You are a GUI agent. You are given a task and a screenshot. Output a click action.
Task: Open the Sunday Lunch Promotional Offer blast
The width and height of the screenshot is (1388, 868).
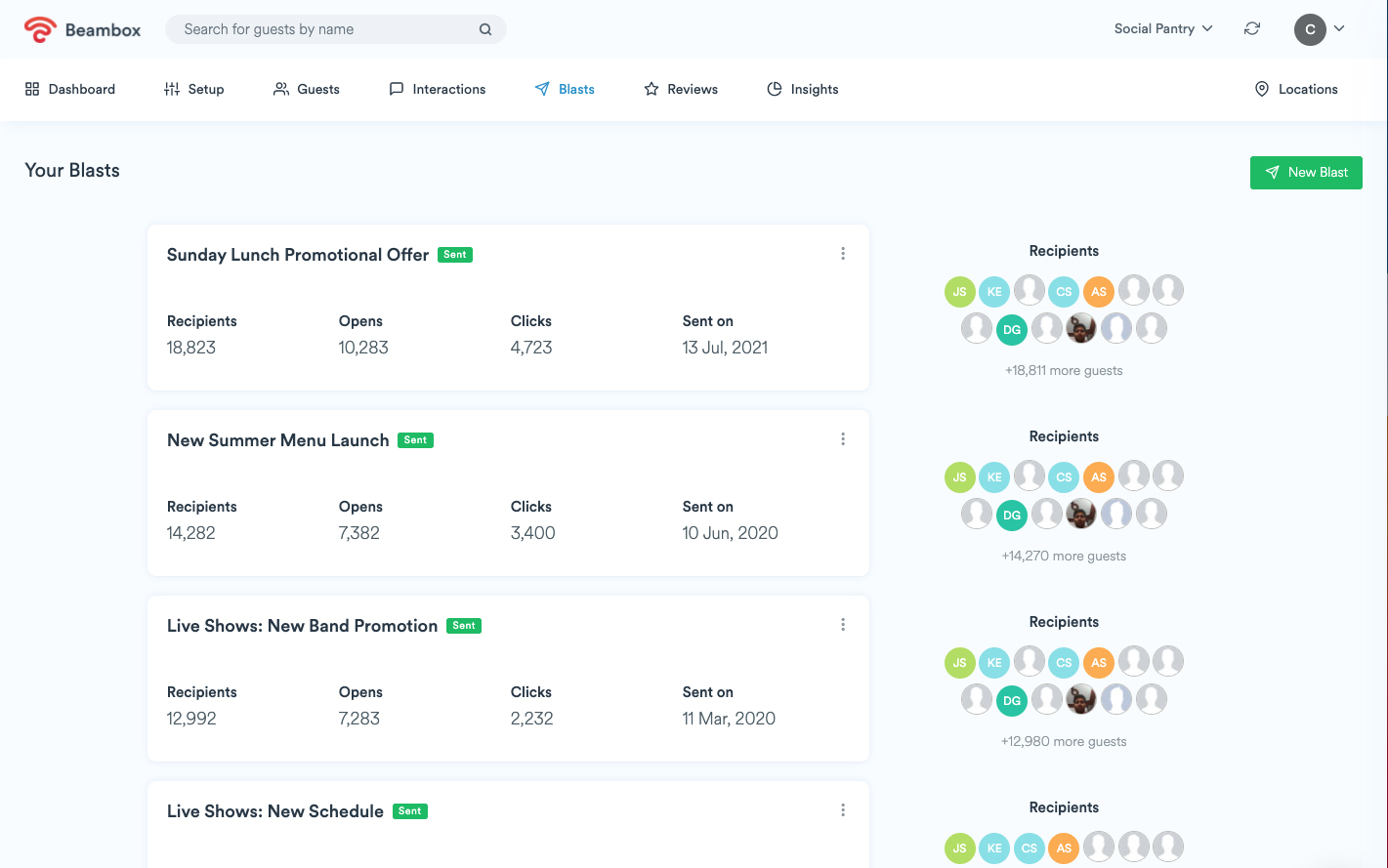pos(298,255)
